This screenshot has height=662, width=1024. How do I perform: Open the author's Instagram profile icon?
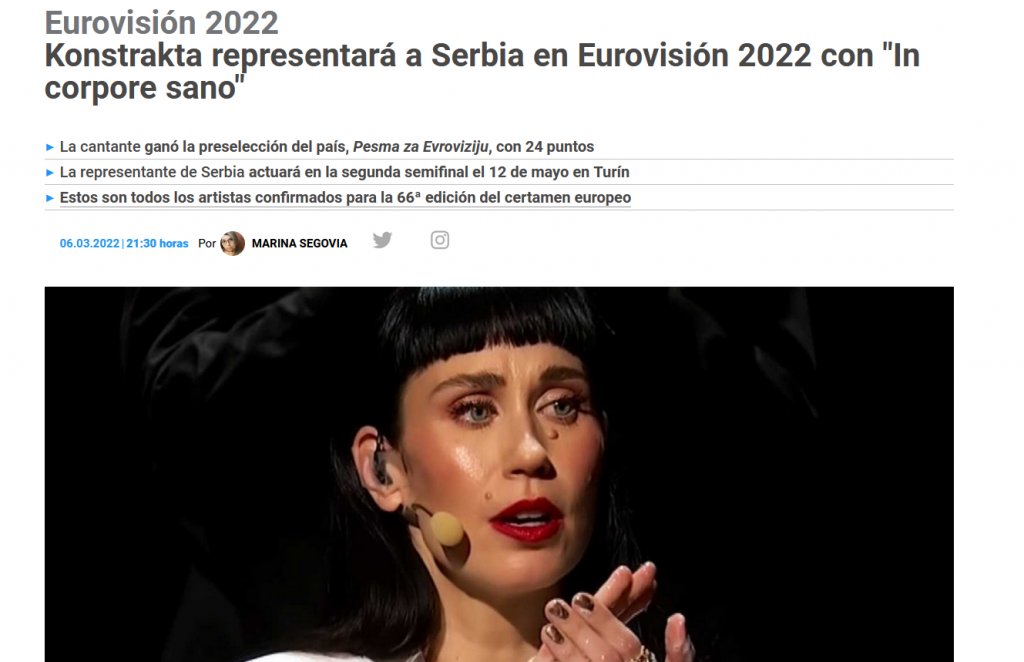440,240
